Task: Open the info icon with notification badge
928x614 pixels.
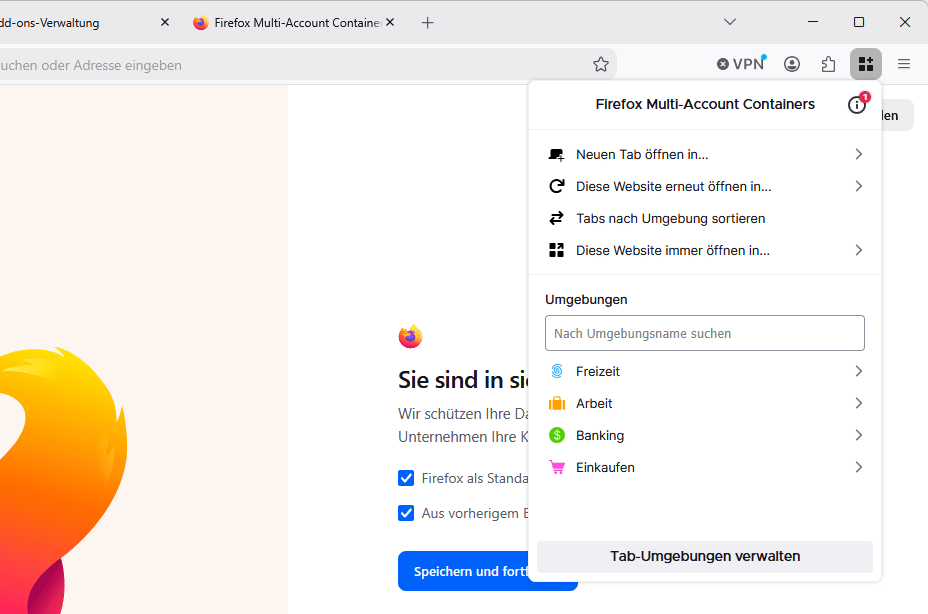Action: (x=858, y=104)
